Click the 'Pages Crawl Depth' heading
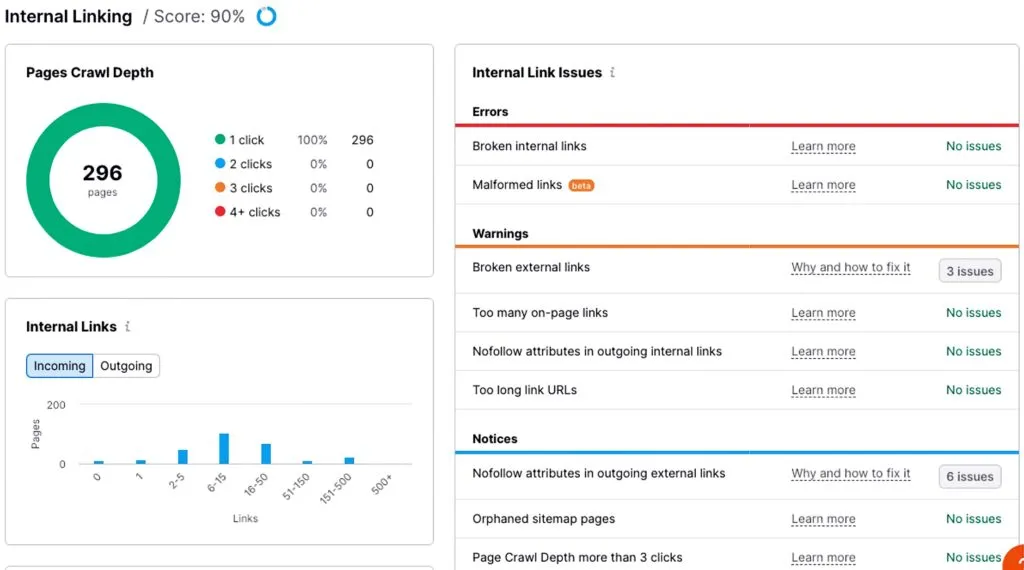Screen dimensions: 1024x570 90,72
